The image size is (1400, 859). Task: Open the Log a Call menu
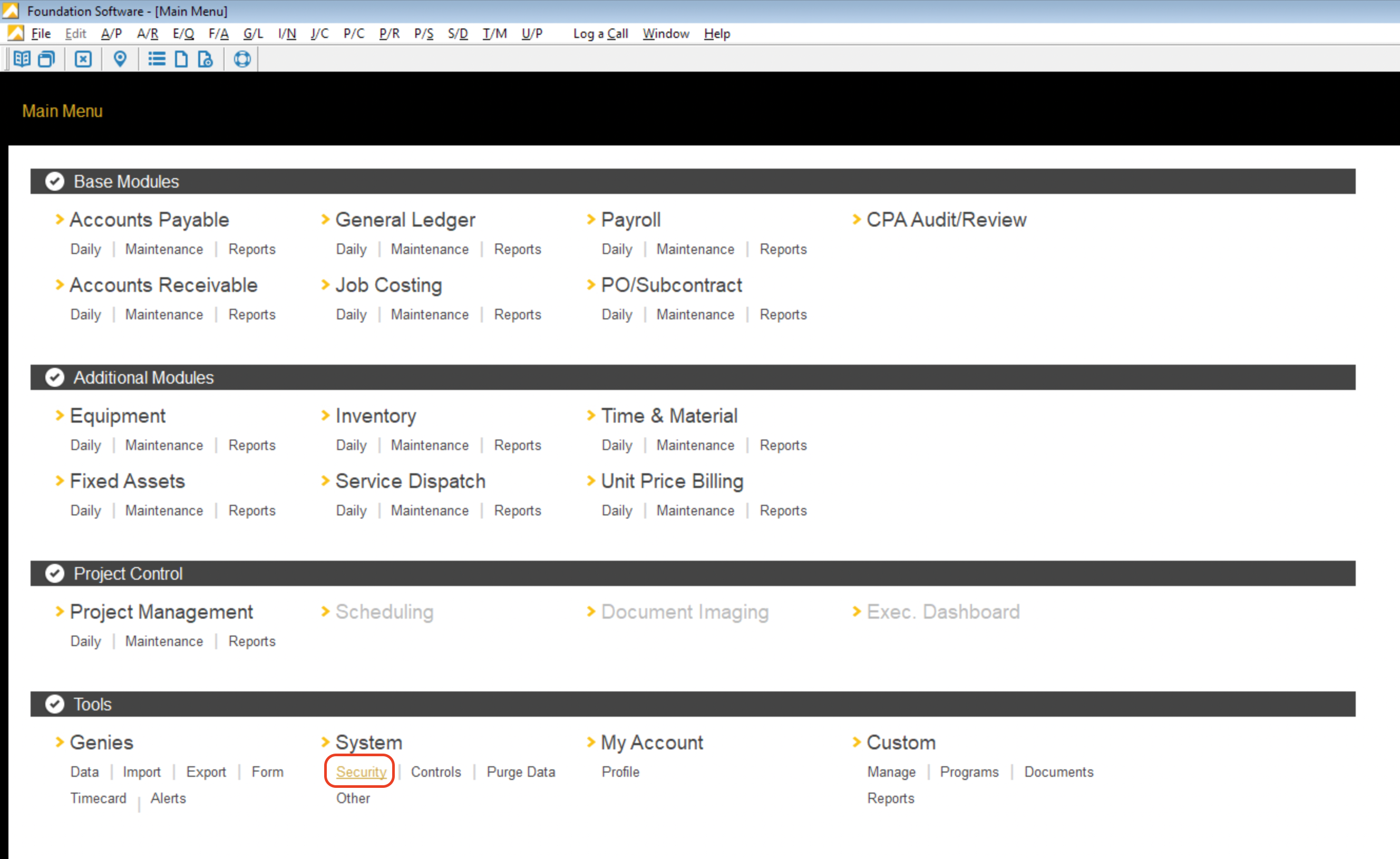point(600,34)
